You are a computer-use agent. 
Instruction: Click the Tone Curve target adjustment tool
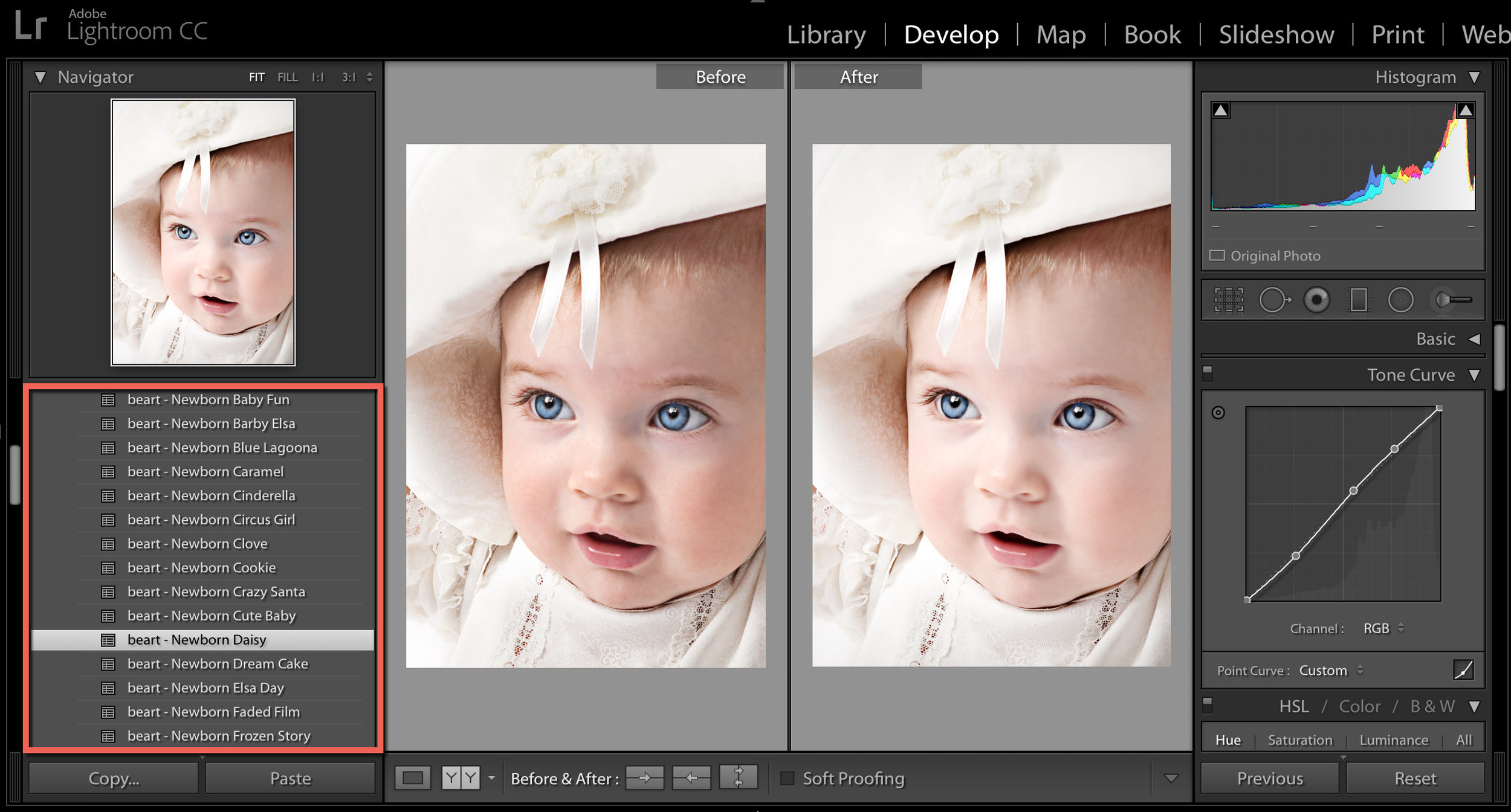pos(1218,413)
